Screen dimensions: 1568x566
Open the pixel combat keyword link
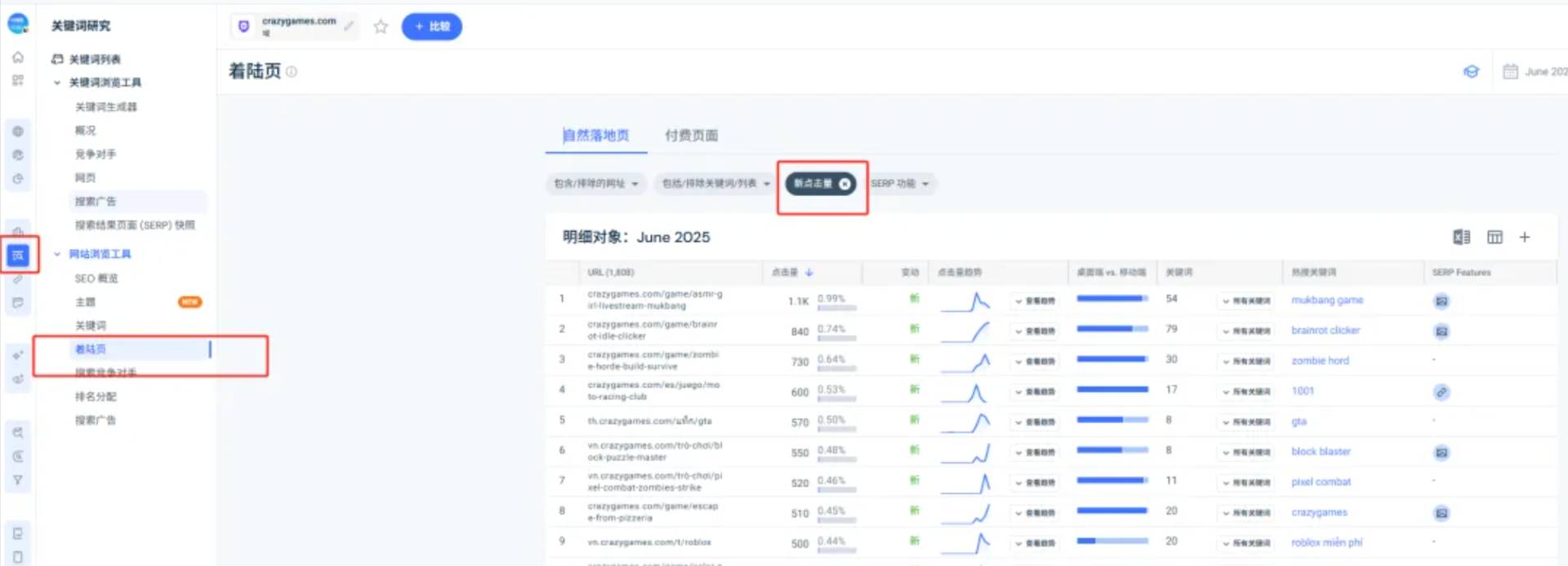tap(1321, 483)
